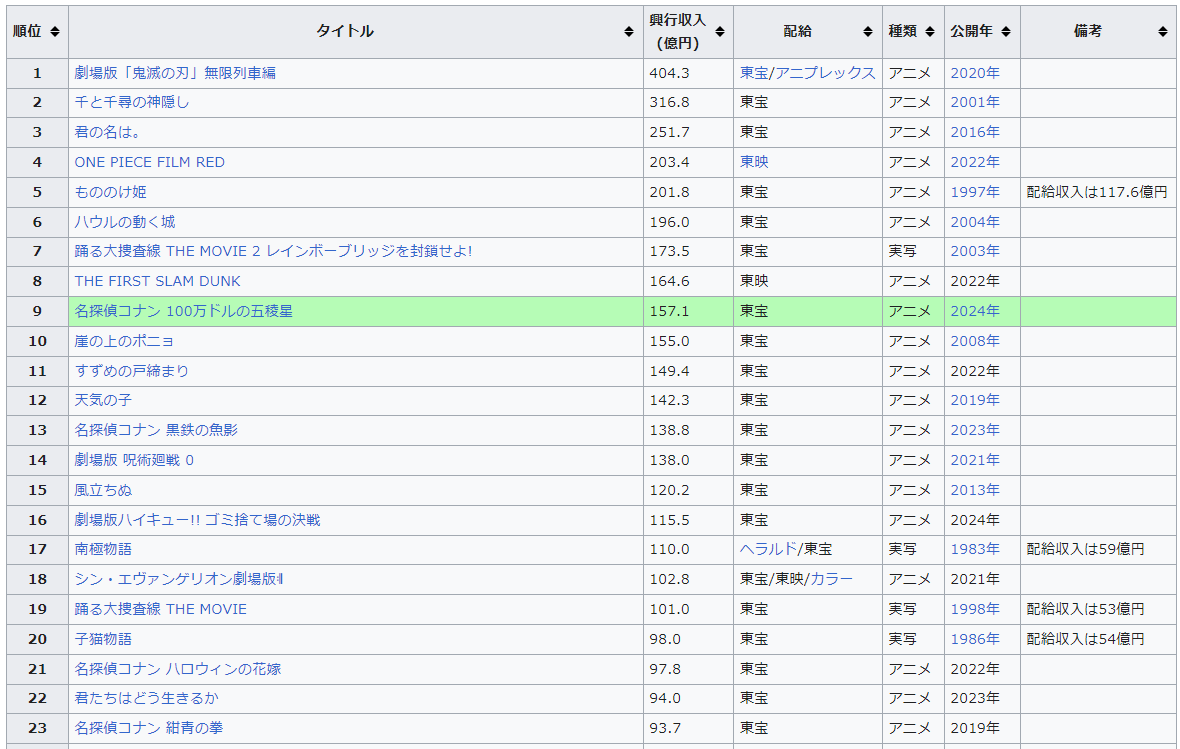
Task: Click the ヘラルド distributor link
Action: (x=768, y=549)
